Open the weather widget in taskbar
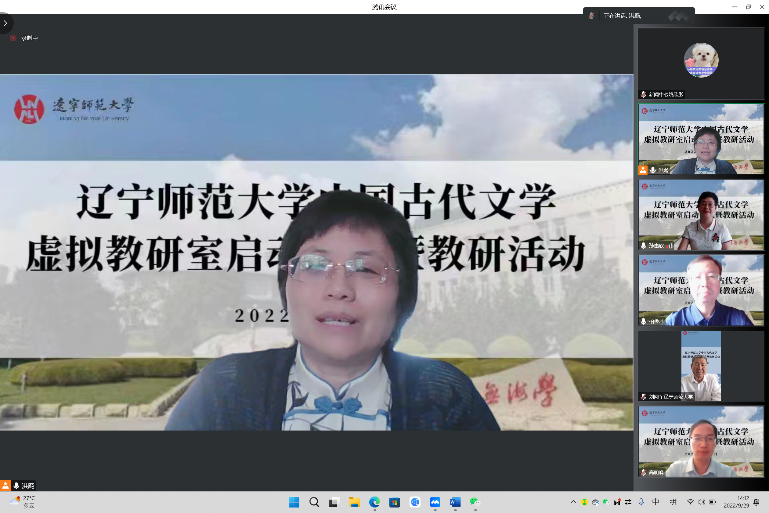769x513 pixels. (22, 501)
